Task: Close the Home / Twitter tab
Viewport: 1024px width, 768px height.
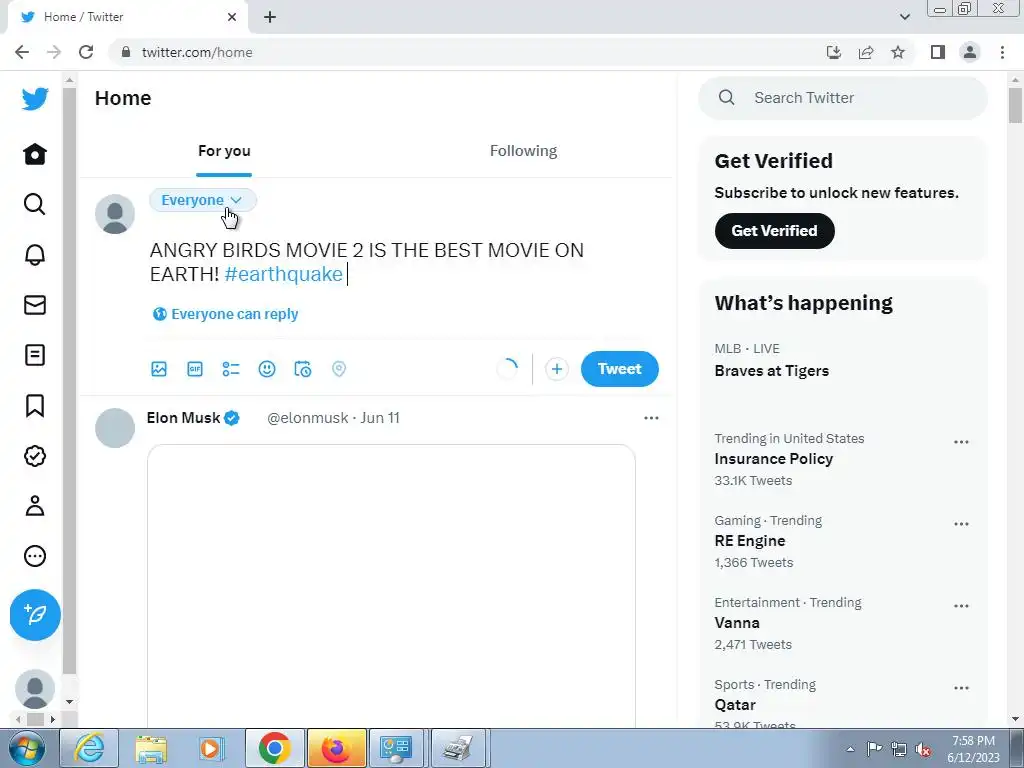Action: pos(232,17)
